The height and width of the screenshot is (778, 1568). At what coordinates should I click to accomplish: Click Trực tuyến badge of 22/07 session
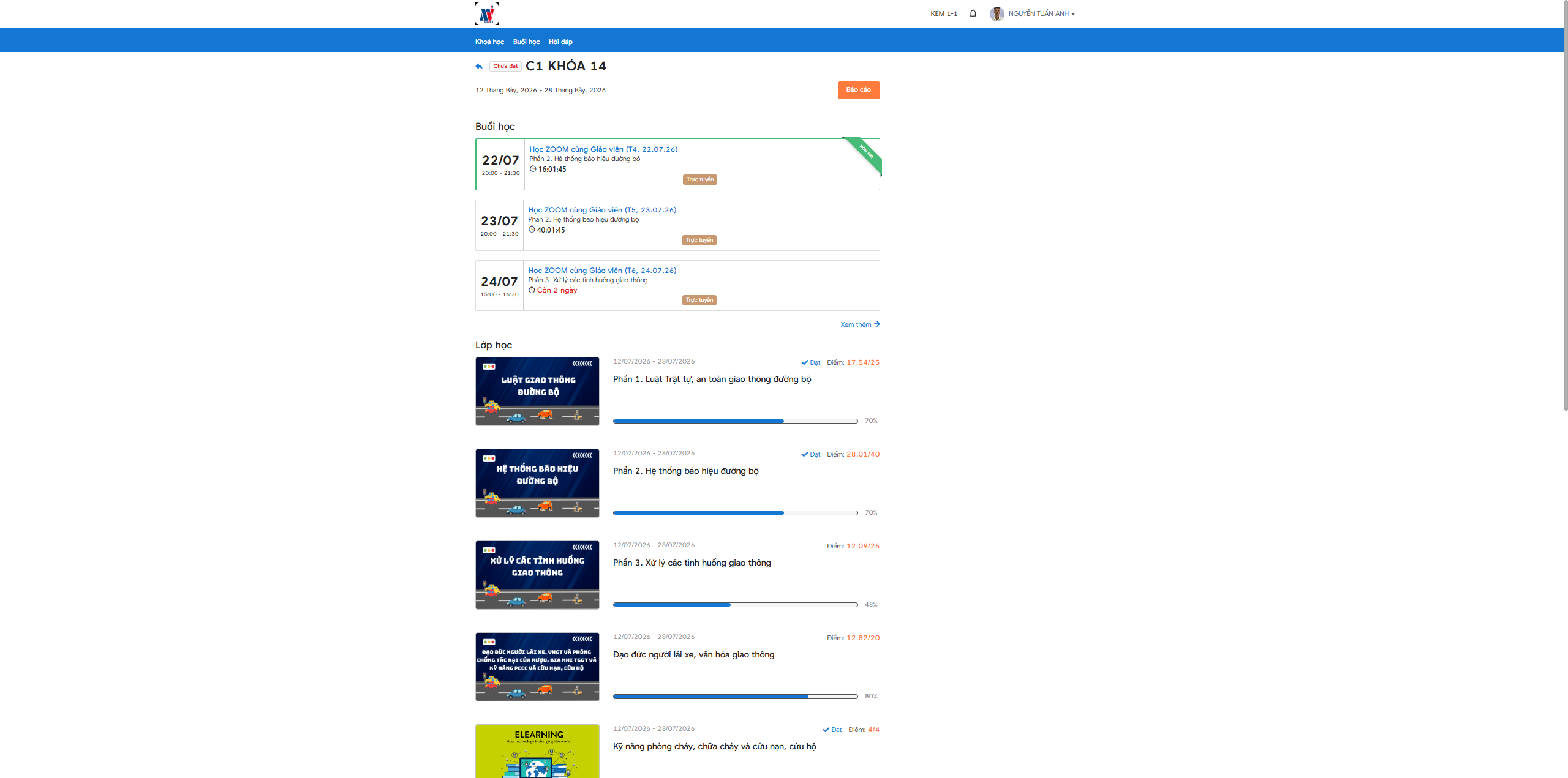700,179
